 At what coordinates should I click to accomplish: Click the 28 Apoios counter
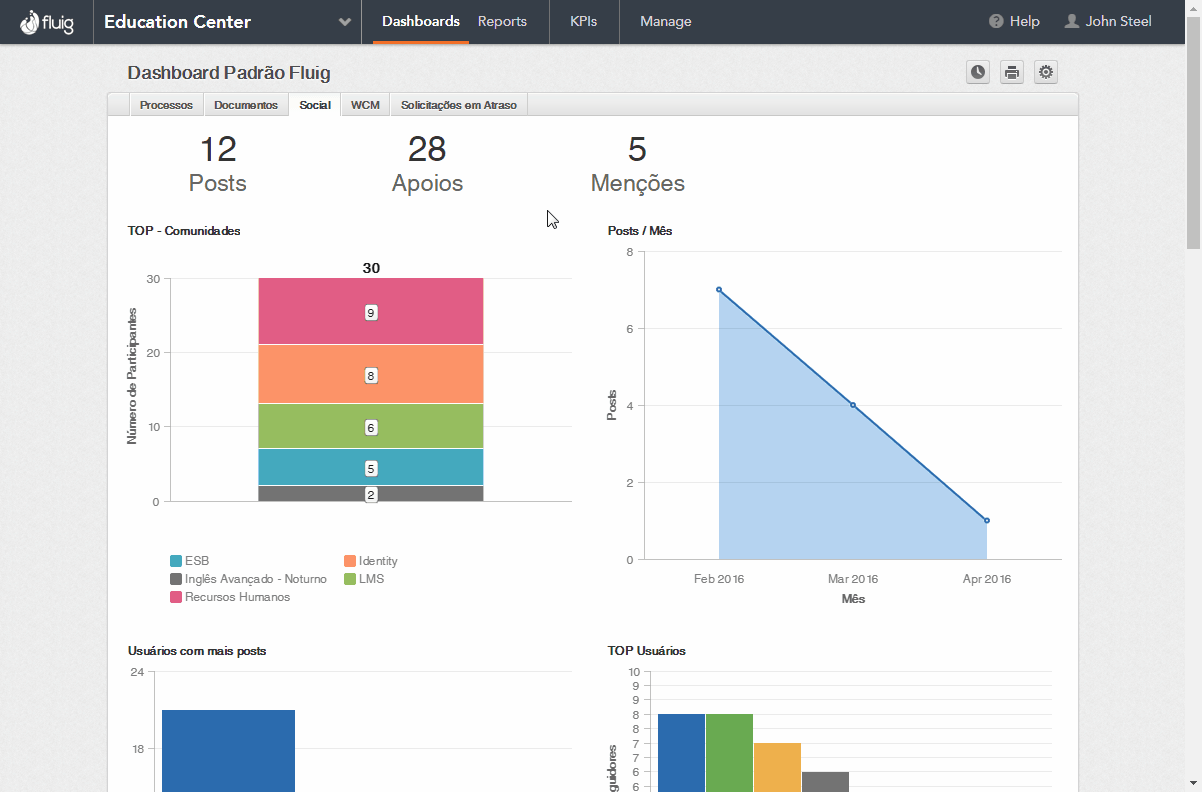pos(427,165)
